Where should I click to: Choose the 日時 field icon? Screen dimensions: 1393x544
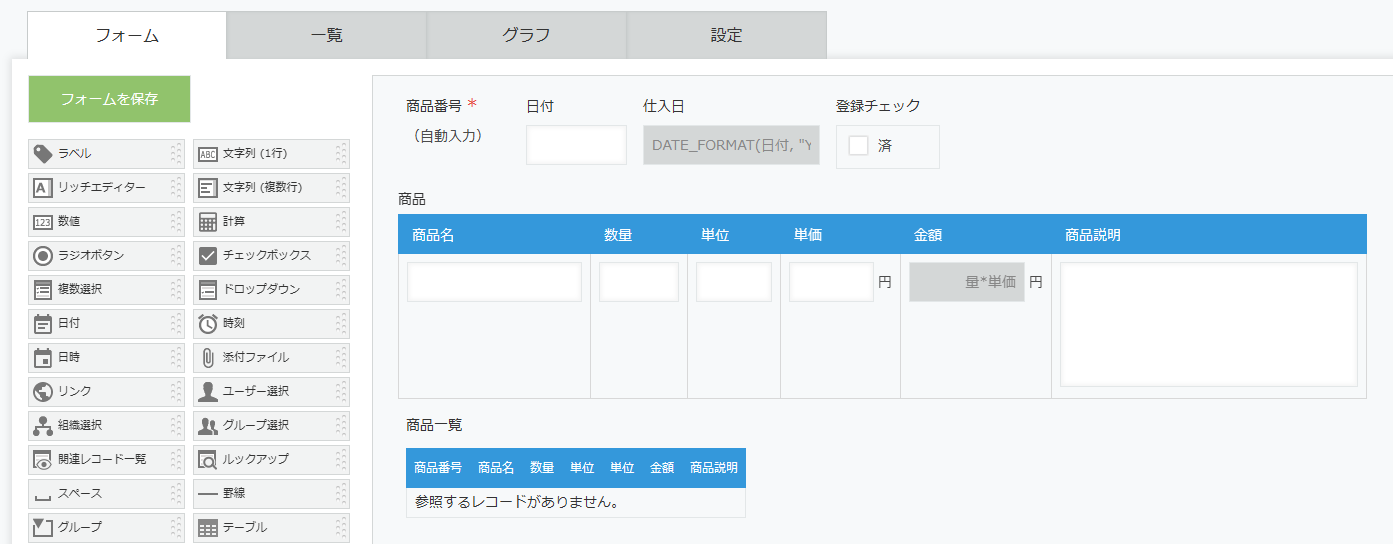[x=43, y=358]
